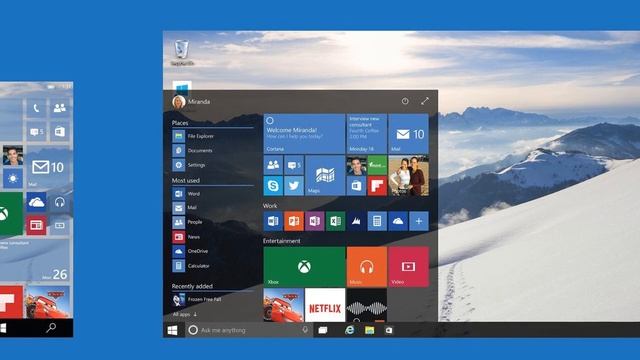
Task: Launch the Skype tile
Action: (x=273, y=186)
